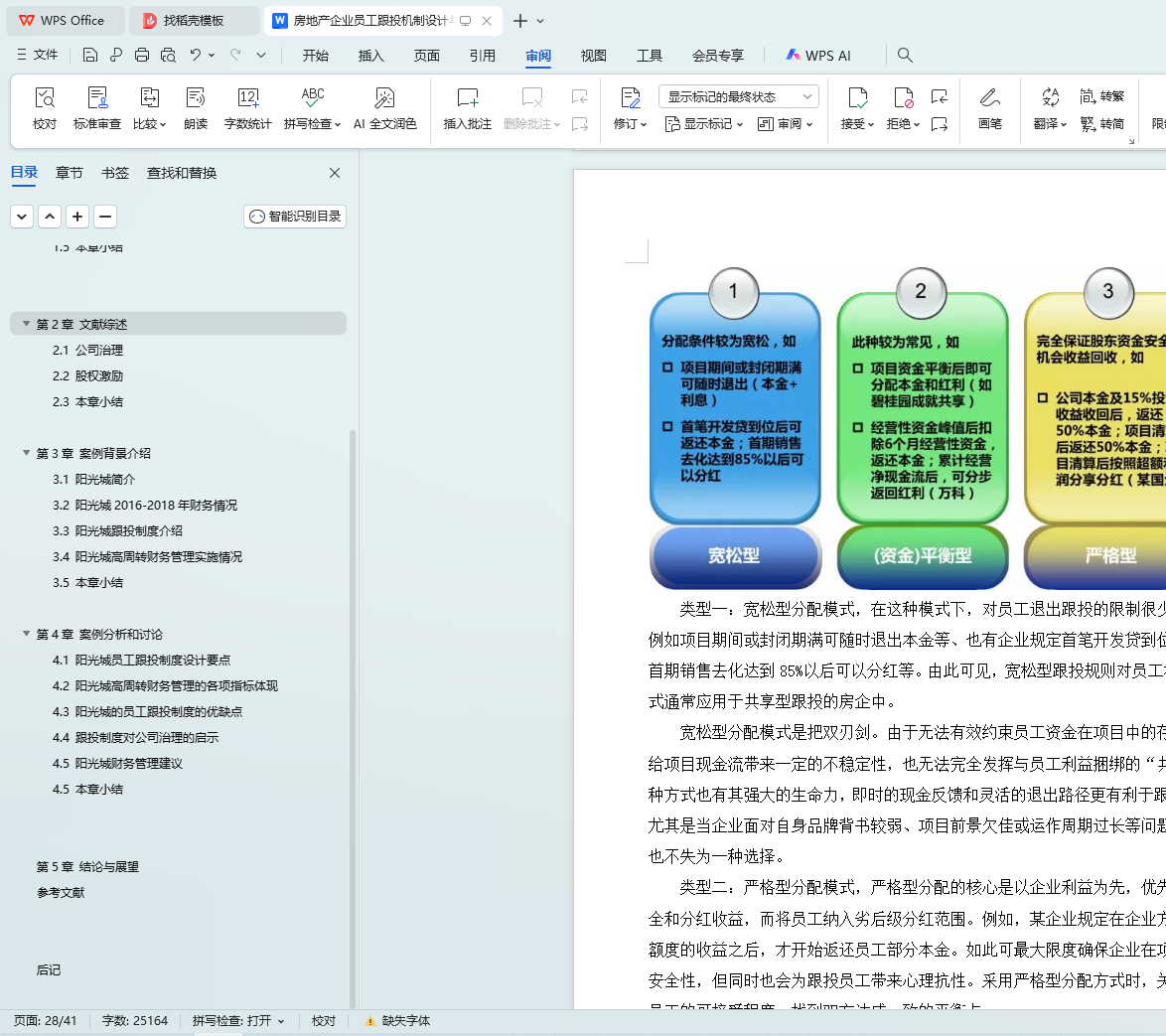The image size is (1166, 1036).
Task: Start 朗读 read-aloud tool
Action: (196, 108)
